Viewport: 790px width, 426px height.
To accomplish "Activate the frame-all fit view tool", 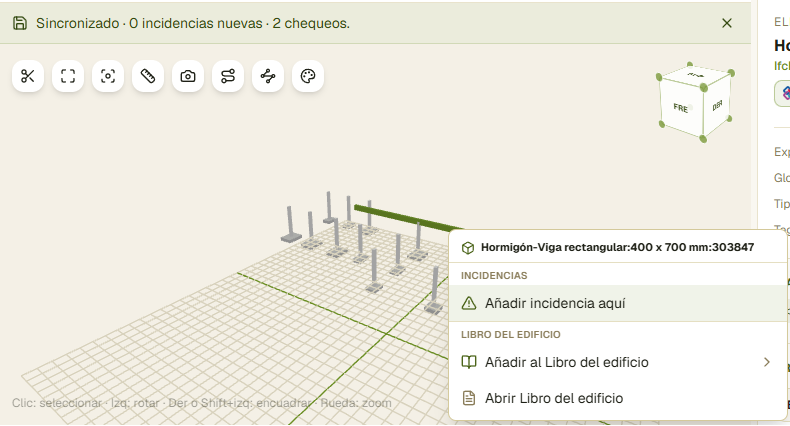I will 68,76.
